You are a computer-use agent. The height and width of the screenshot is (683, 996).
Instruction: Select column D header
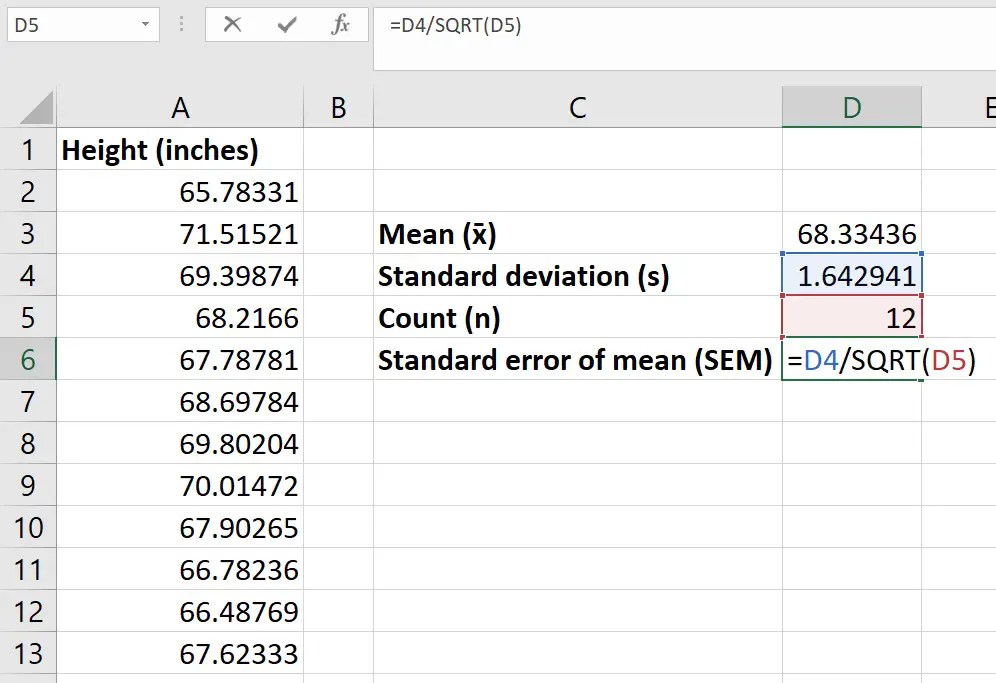tap(852, 107)
